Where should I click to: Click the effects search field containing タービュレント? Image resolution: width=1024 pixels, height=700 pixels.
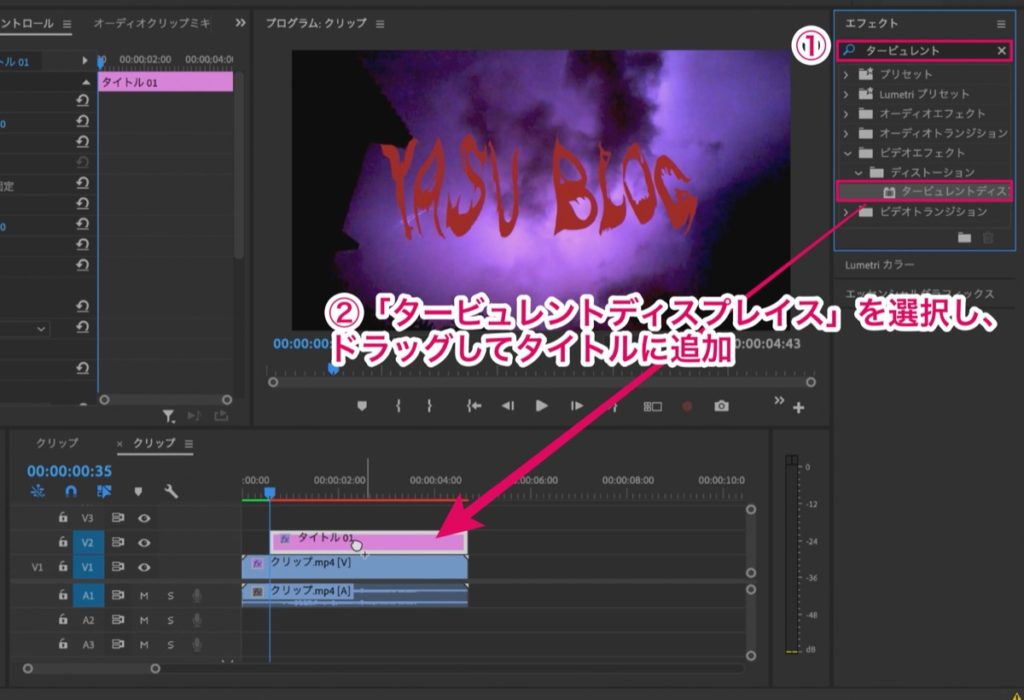(x=924, y=50)
